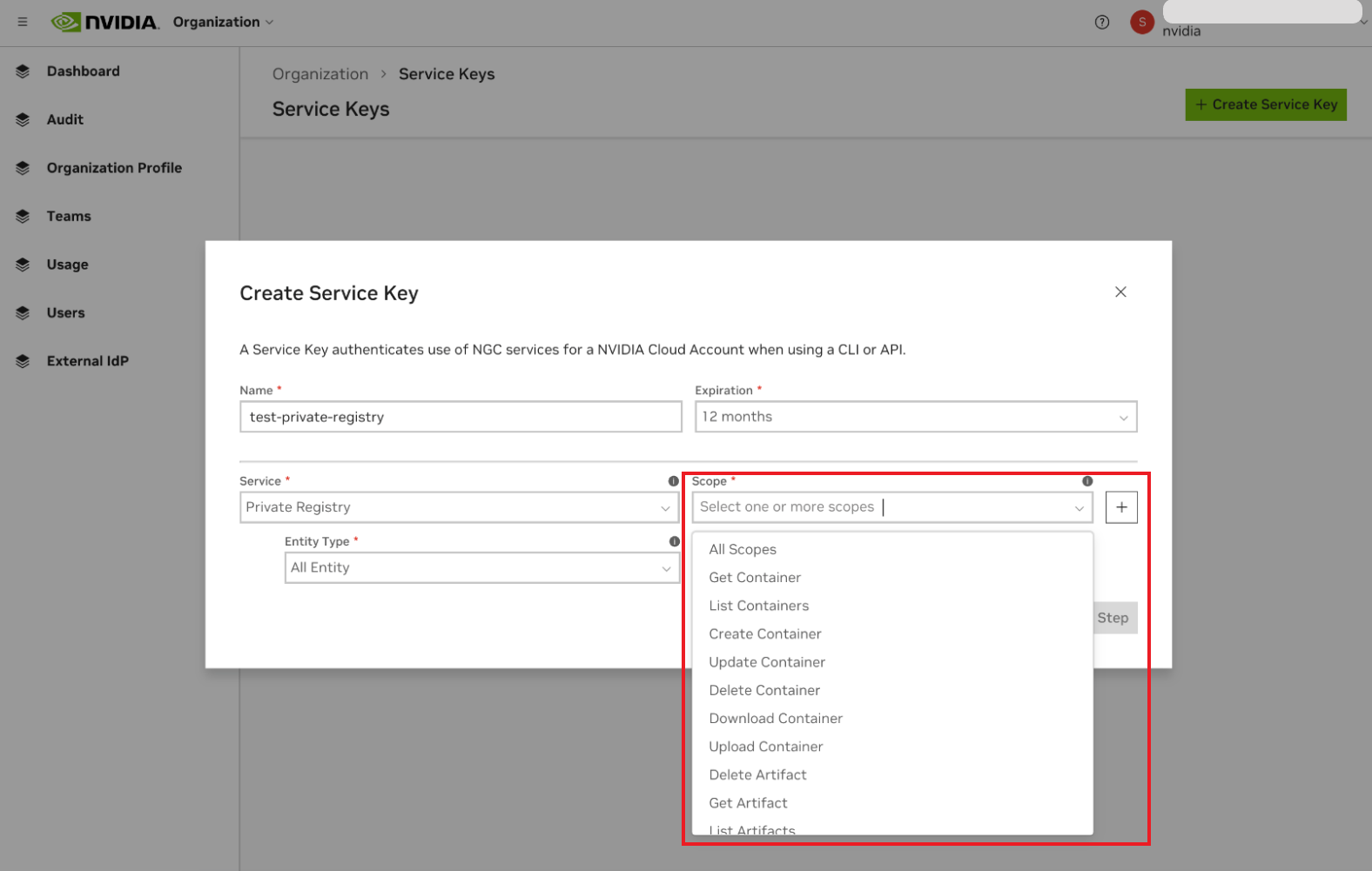Click the Audit sidebar icon

[23, 120]
